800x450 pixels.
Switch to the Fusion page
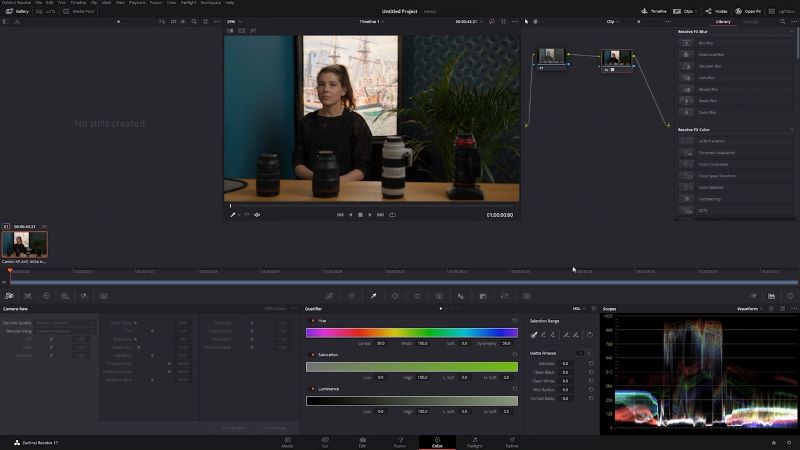click(399, 442)
